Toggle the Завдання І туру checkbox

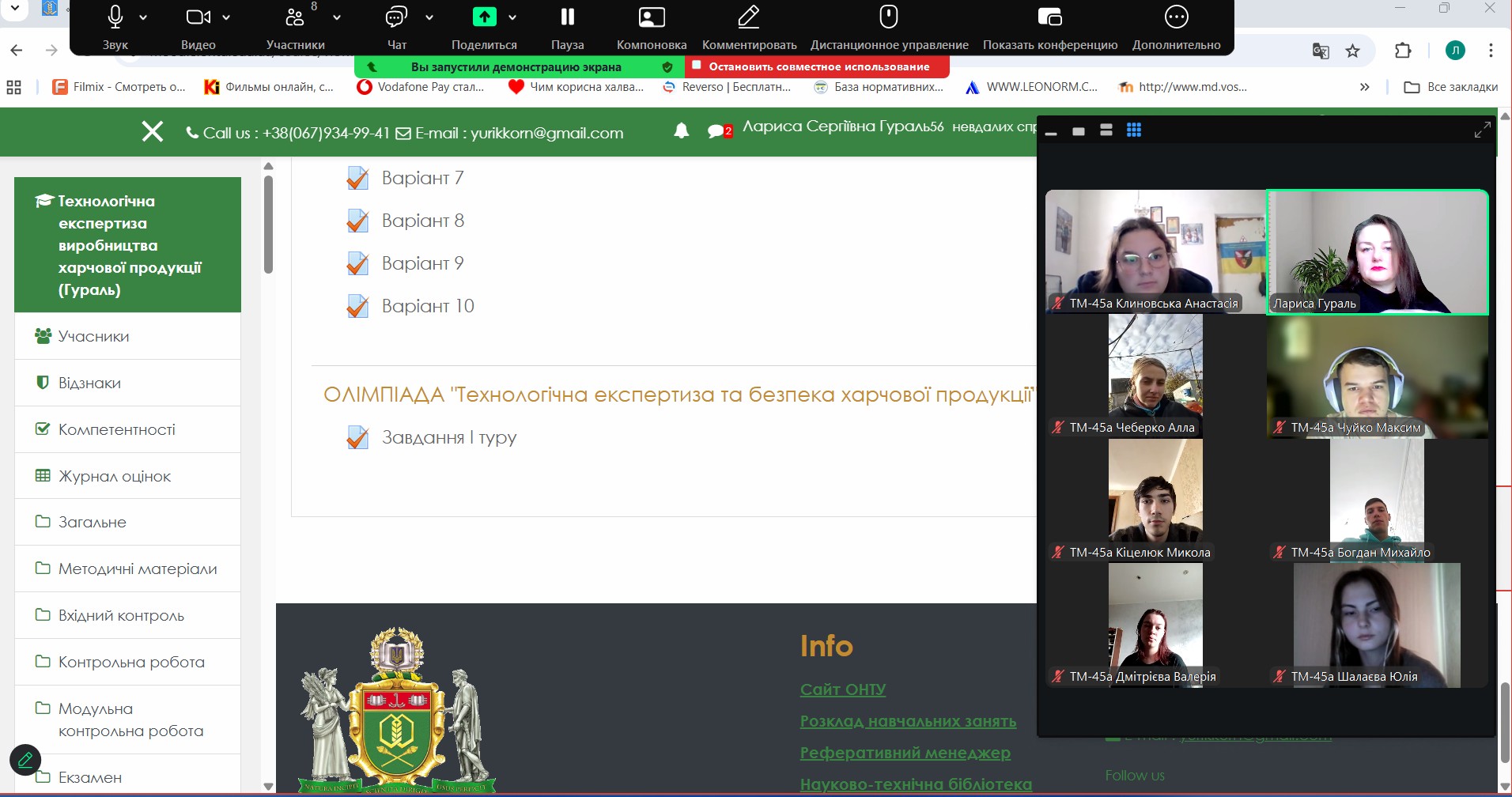click(357, 437)
